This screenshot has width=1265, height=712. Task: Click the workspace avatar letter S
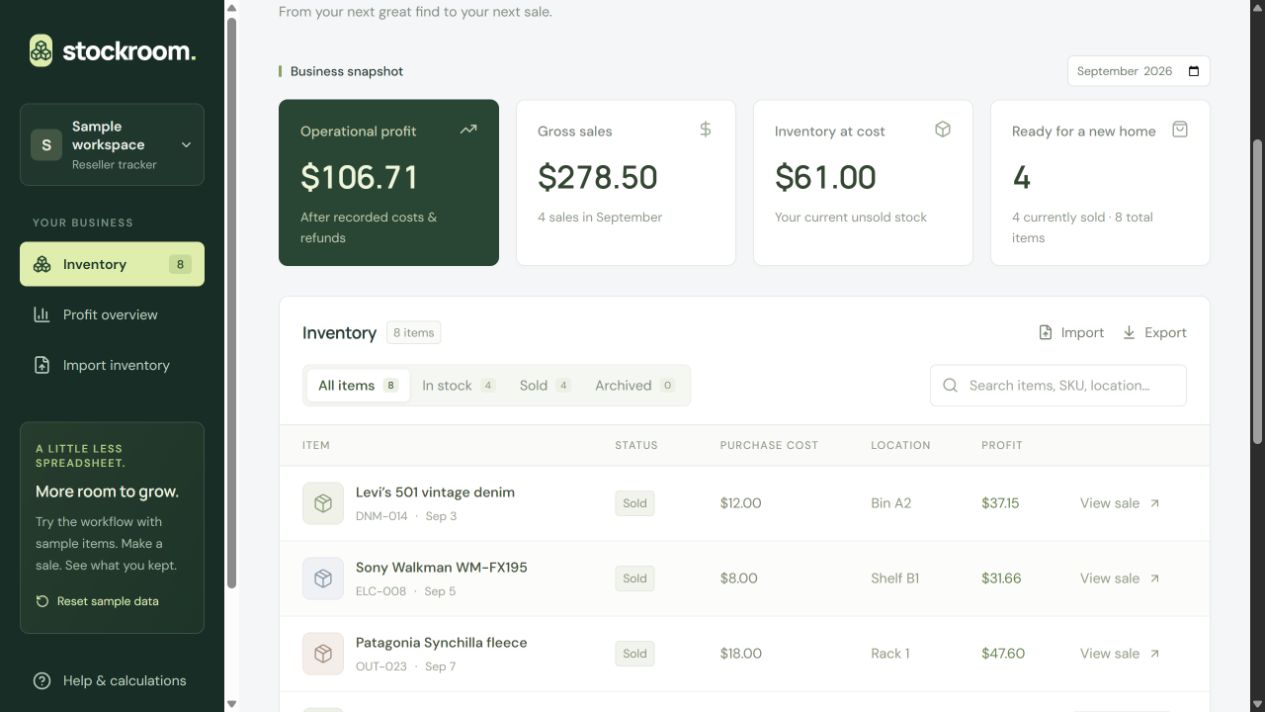click(46, 145)
